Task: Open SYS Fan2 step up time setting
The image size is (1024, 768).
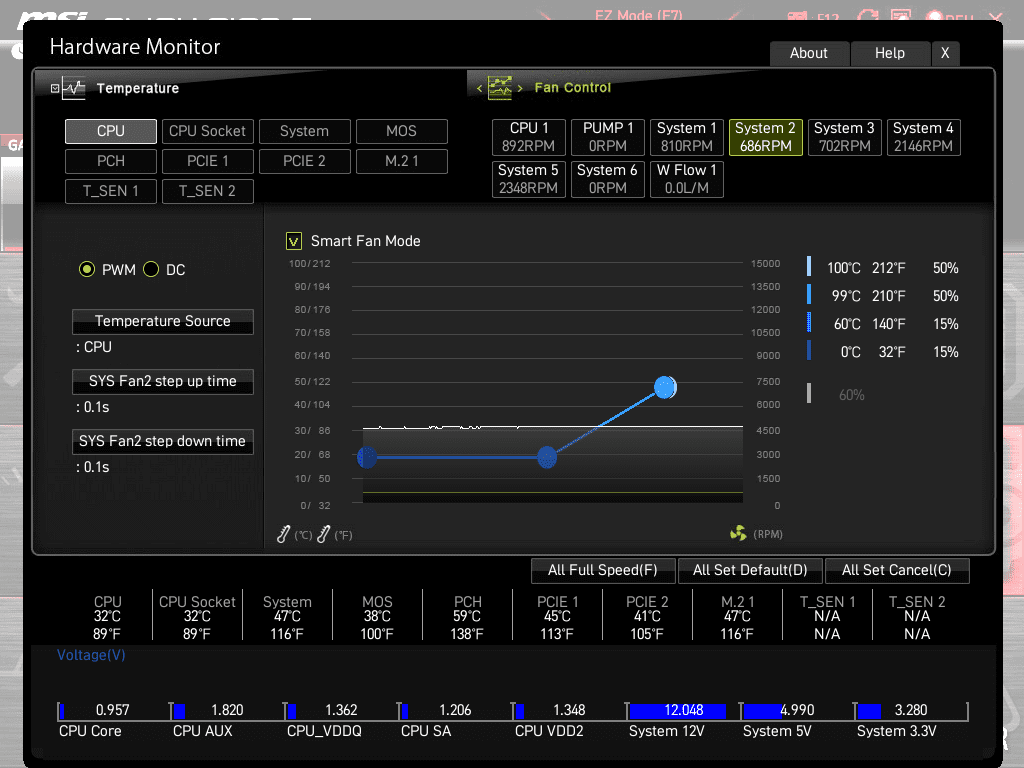Action: tap(163, 381)
